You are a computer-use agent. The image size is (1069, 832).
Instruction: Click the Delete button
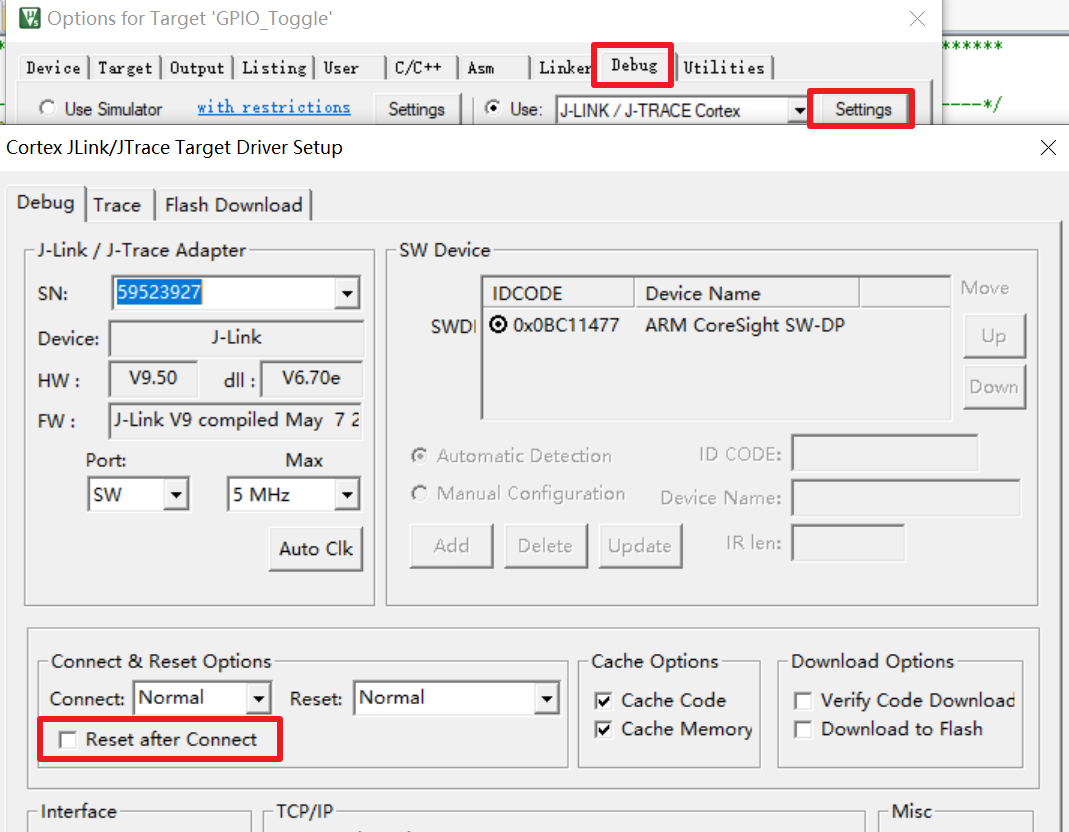tap(545, 546)
